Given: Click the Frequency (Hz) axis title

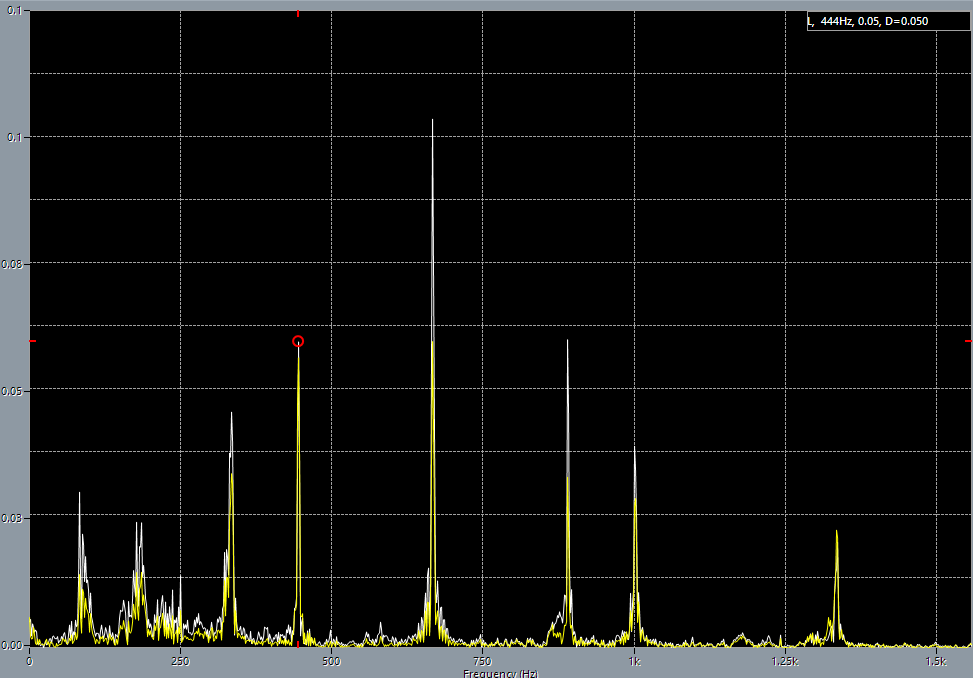Looking at the screenshot, I should click(x=500, y=673).
